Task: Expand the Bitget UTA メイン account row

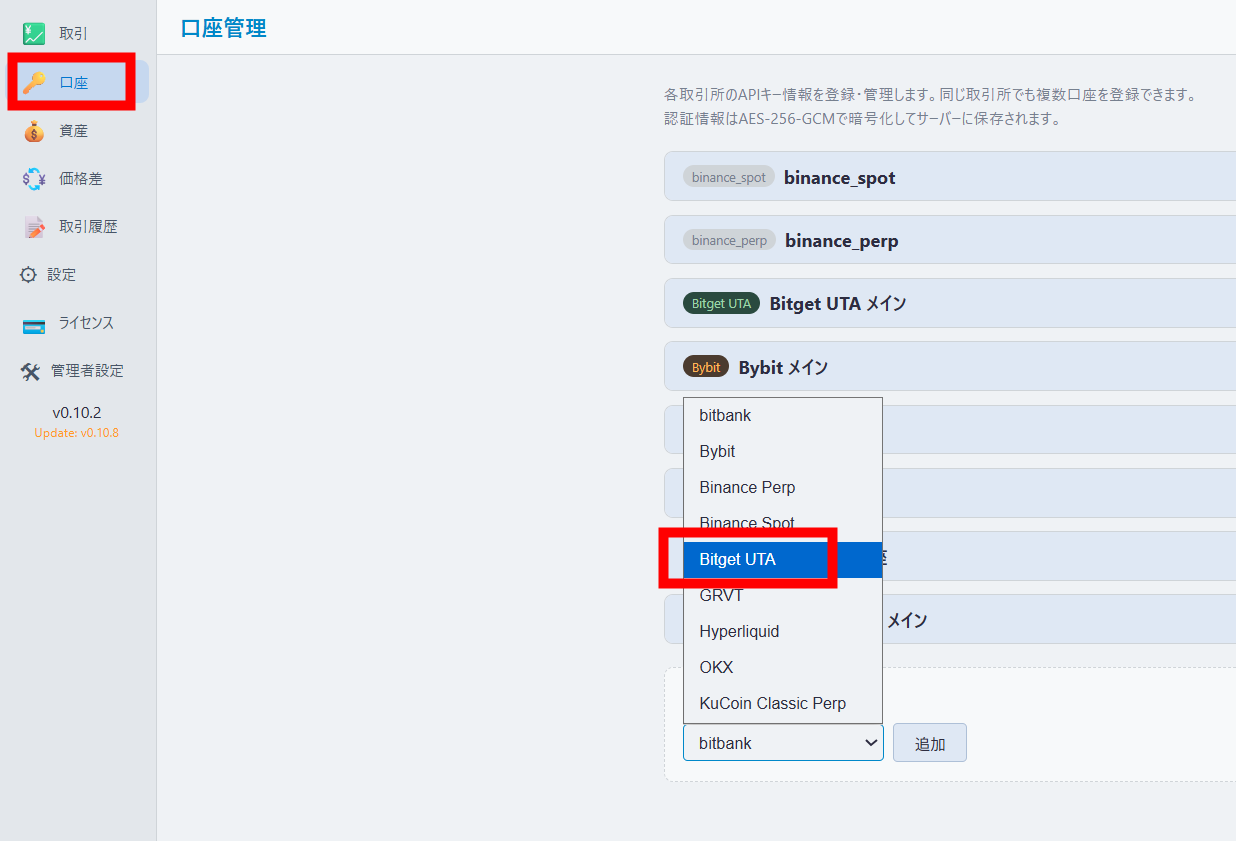Action: pos(948,304)
